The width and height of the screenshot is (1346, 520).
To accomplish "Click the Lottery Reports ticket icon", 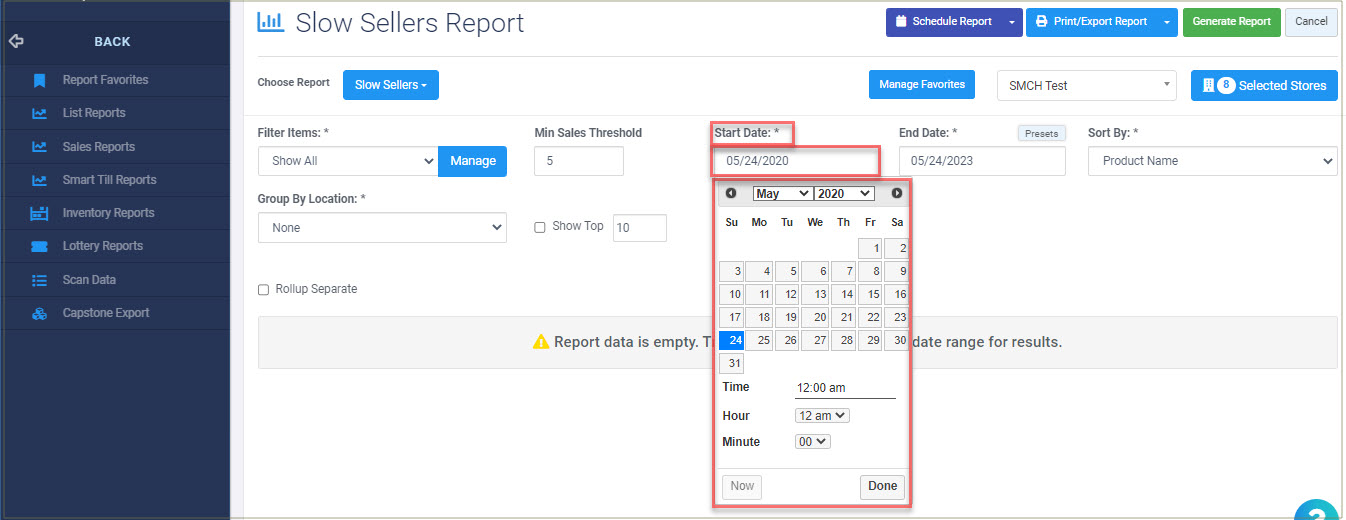I will 39,246.
